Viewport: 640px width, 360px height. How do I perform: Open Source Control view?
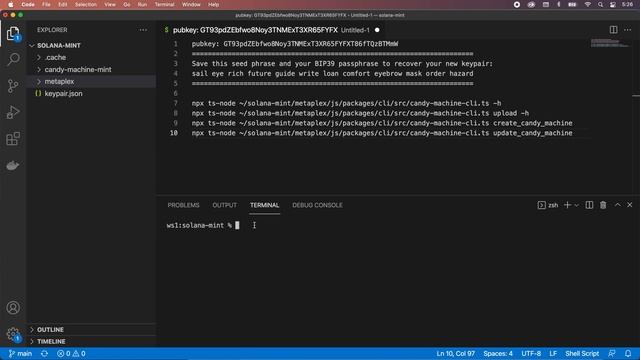[13, 86]
